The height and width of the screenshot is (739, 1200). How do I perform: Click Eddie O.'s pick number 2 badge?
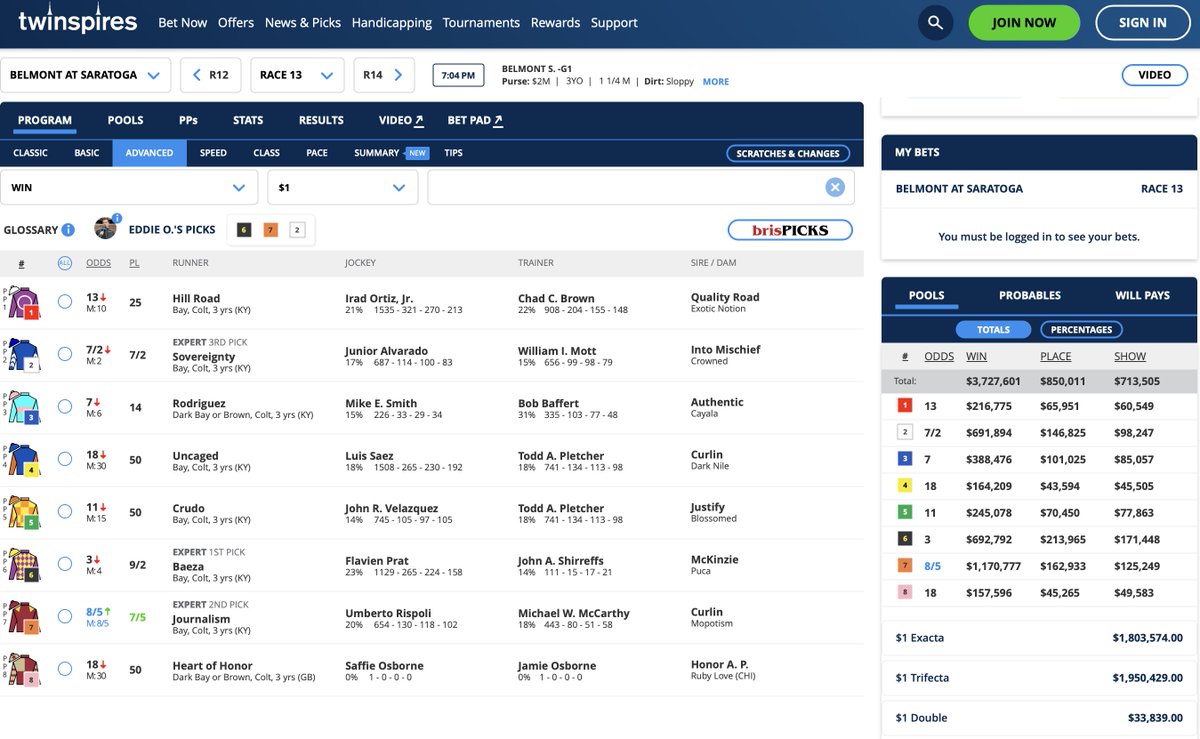297,230
